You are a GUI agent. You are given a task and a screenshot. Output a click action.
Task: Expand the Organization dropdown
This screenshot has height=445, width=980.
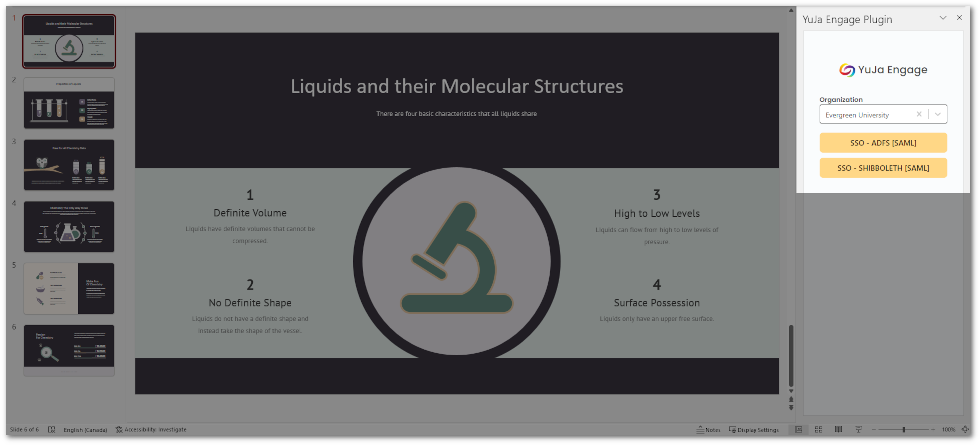point(938,115)
